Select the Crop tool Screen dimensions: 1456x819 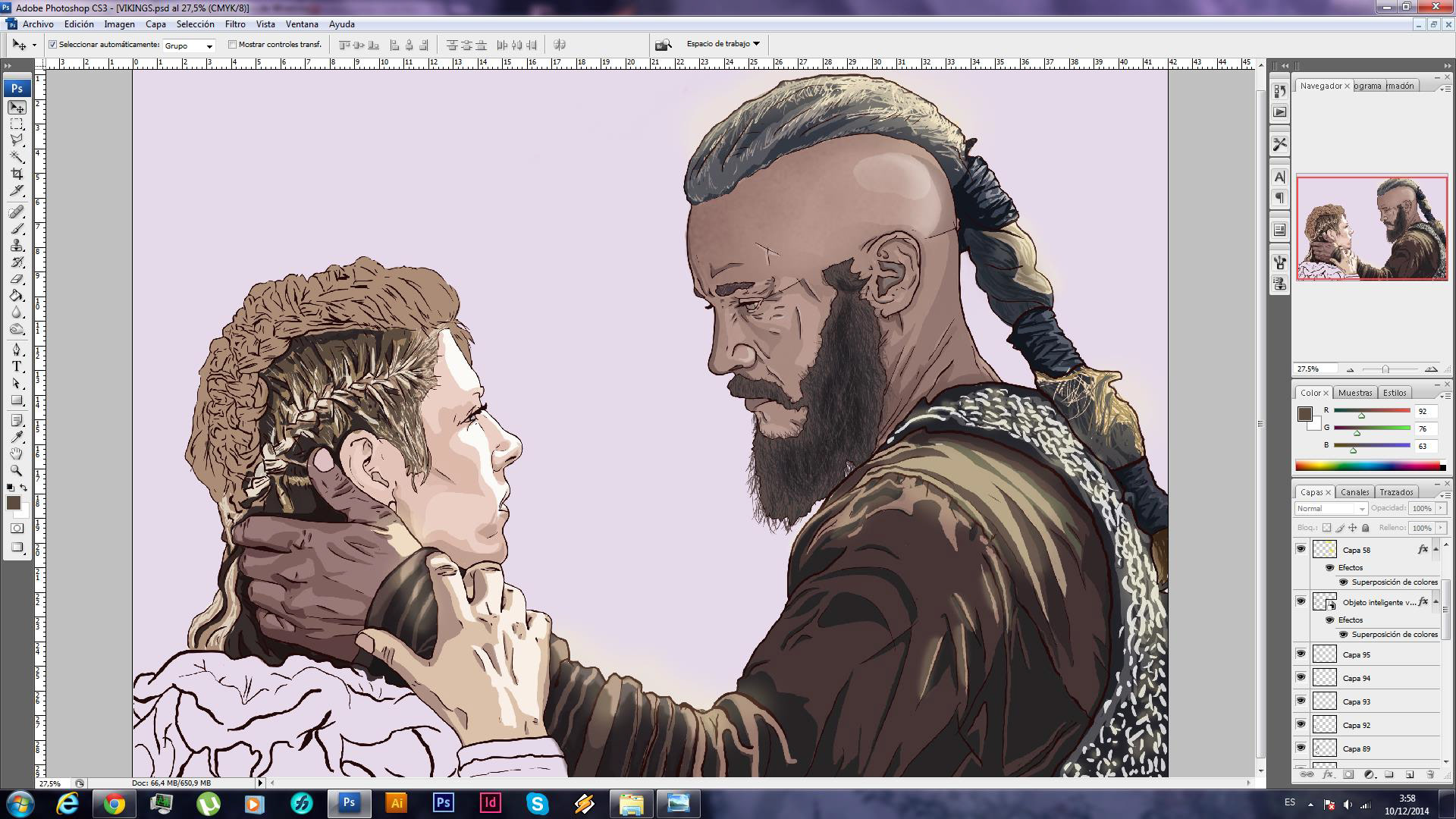17,174
